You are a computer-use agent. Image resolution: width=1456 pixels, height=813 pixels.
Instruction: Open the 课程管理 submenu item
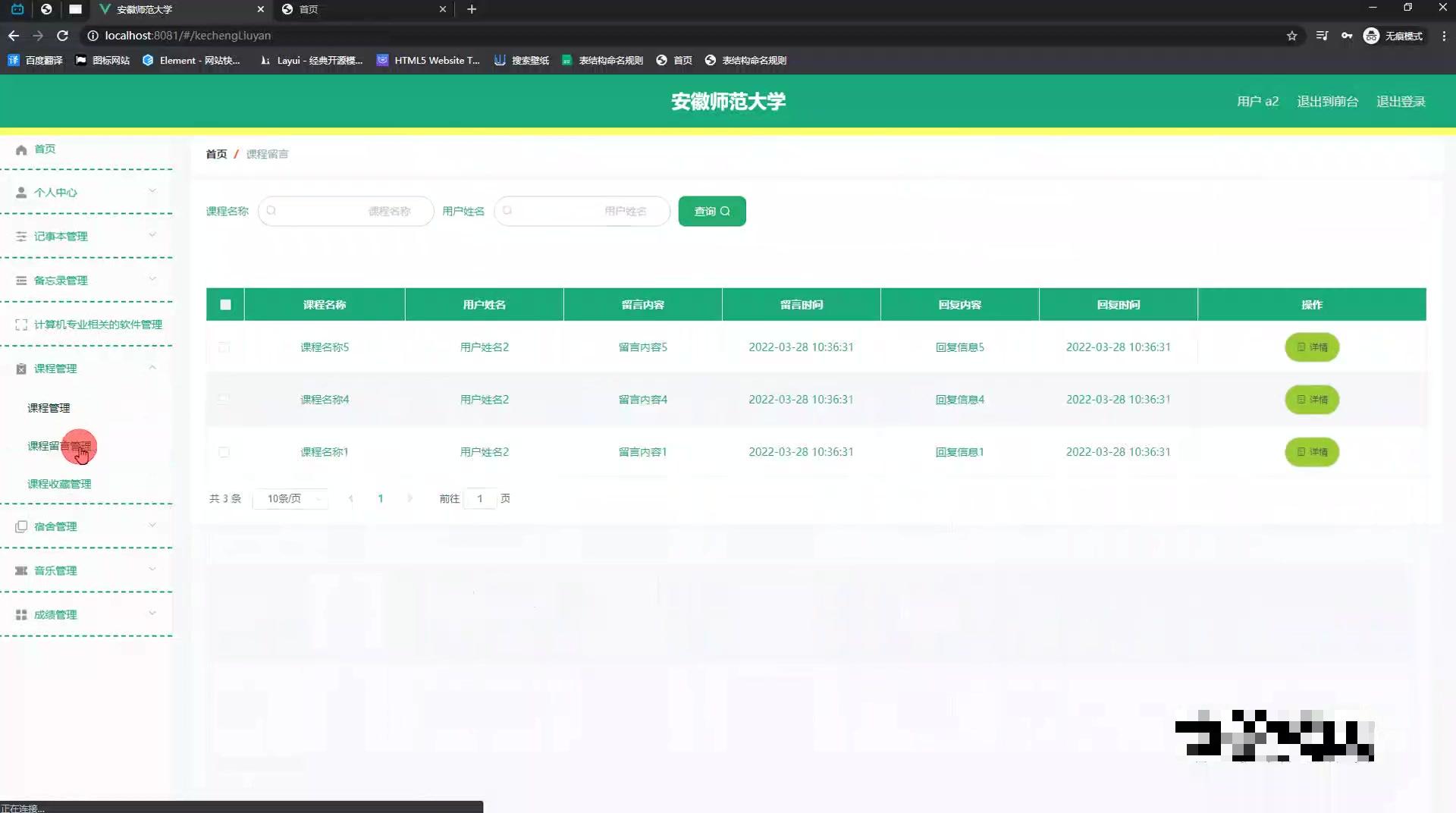click(x=49, y=408)
